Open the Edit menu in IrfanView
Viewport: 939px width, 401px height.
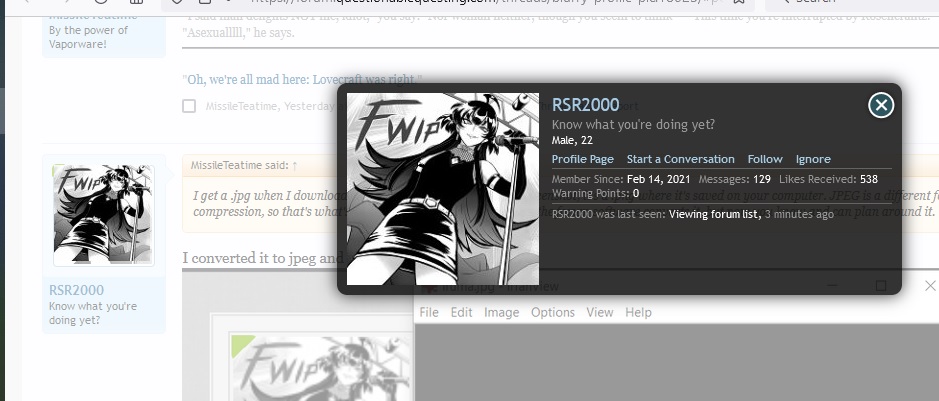coord(461,312)
